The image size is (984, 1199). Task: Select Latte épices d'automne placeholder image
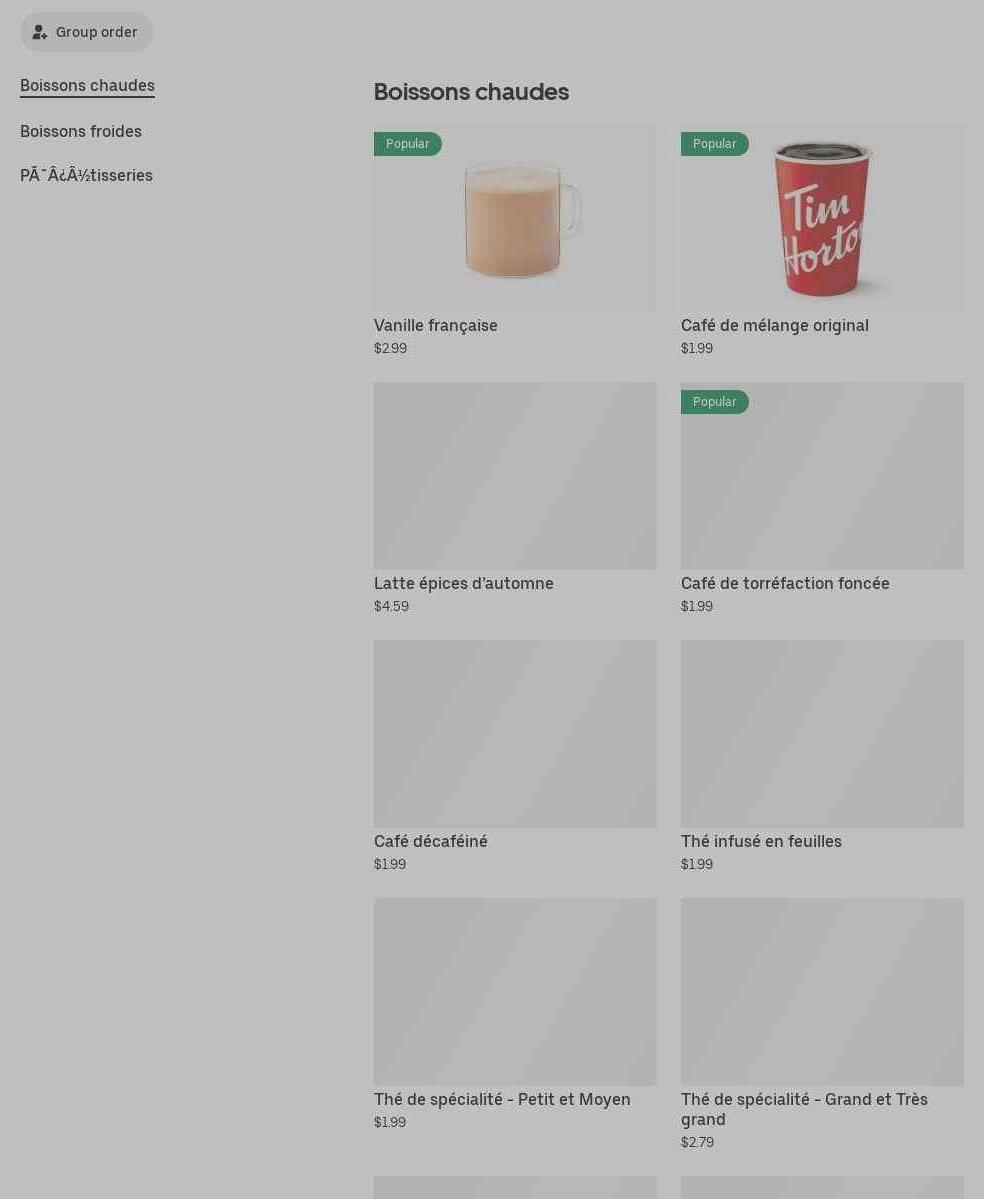point(515,476)
